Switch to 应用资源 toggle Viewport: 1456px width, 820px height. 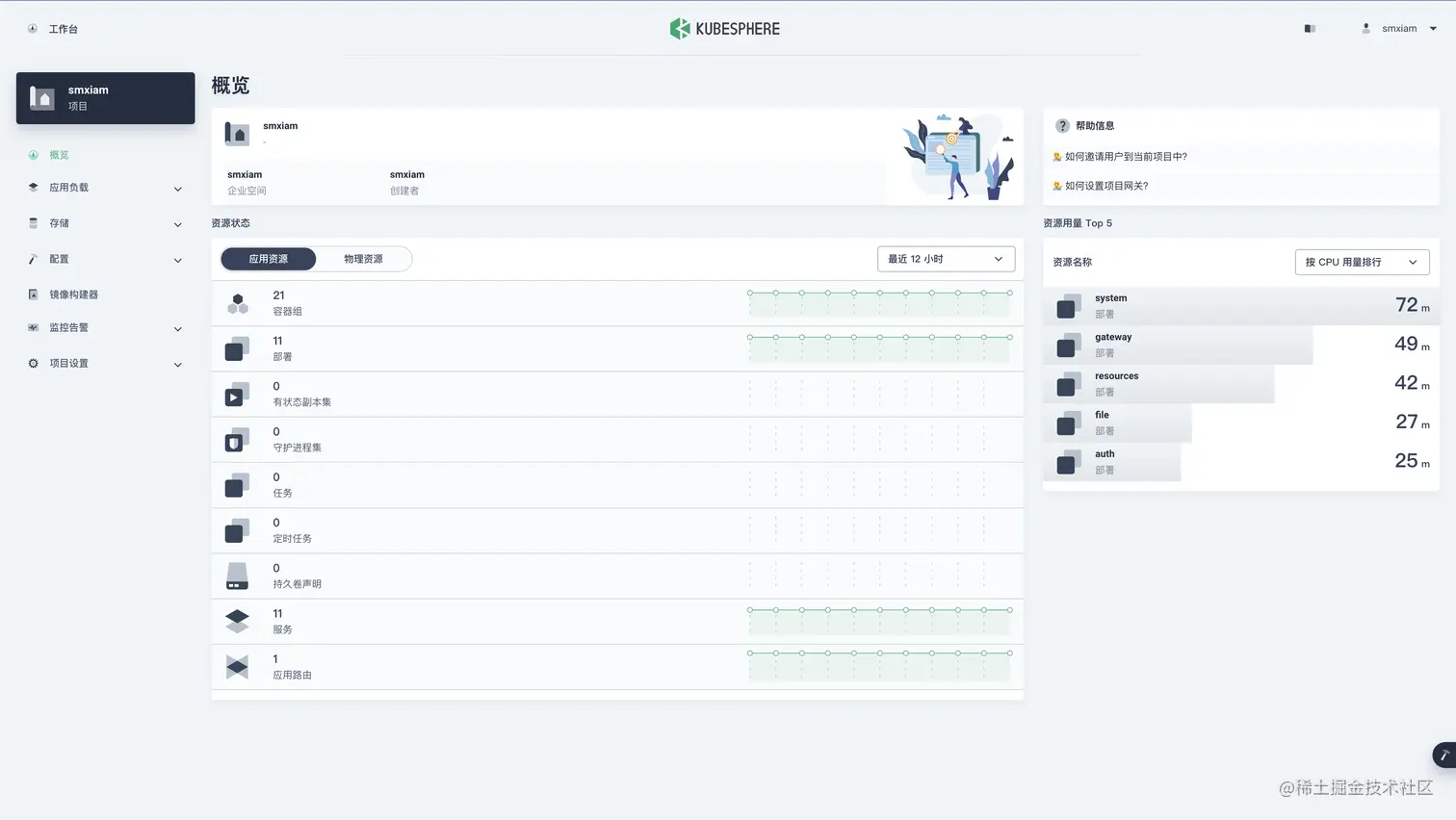click(x=269, y=259)
